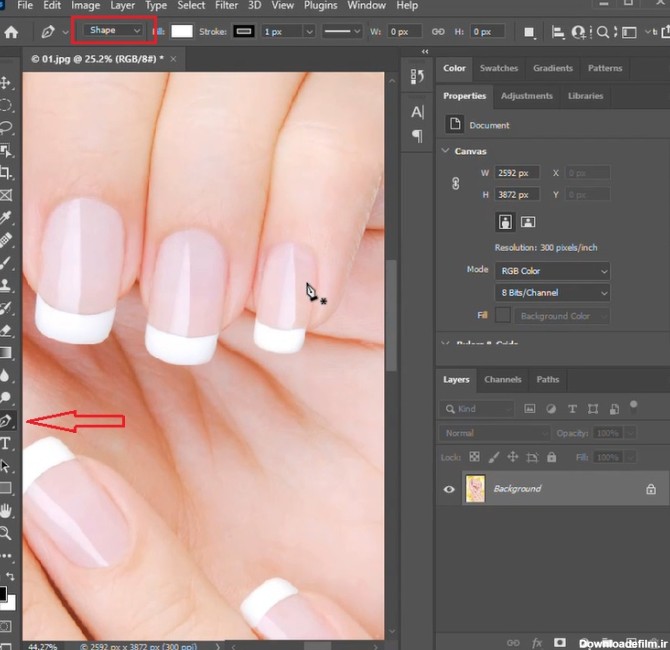The height and width of the screenshot is (650, 670).
Task: Toggle the text layer filter
Action: (572, 409)
